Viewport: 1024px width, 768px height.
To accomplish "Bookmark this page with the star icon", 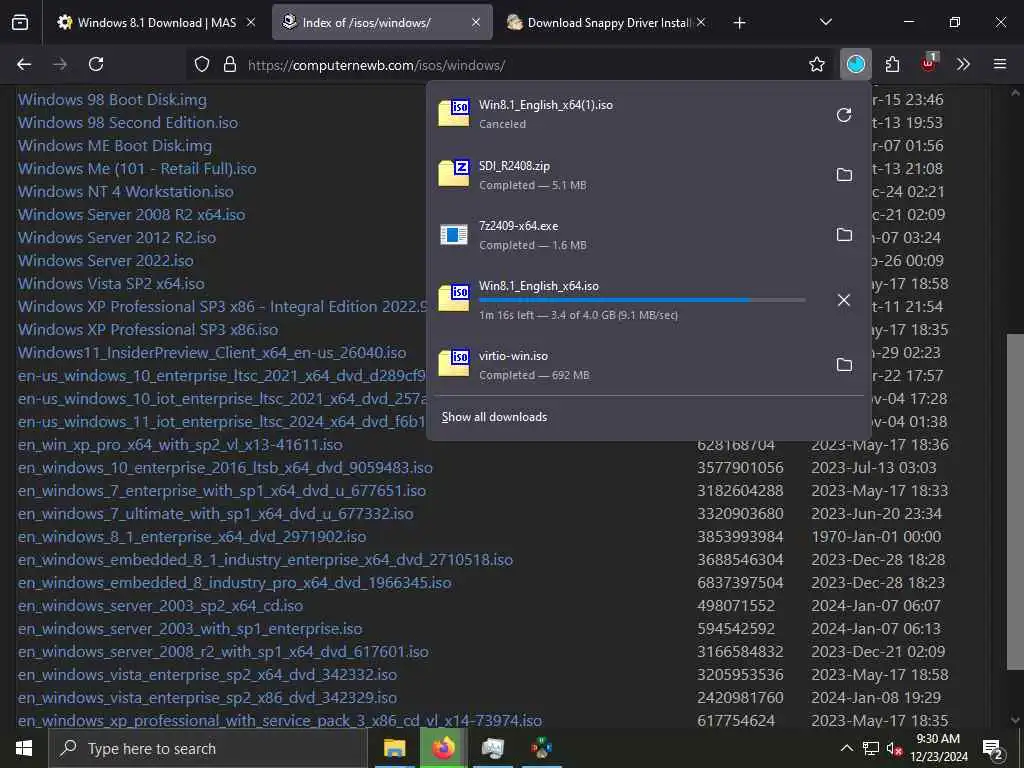I will click(x=816, y=64).
